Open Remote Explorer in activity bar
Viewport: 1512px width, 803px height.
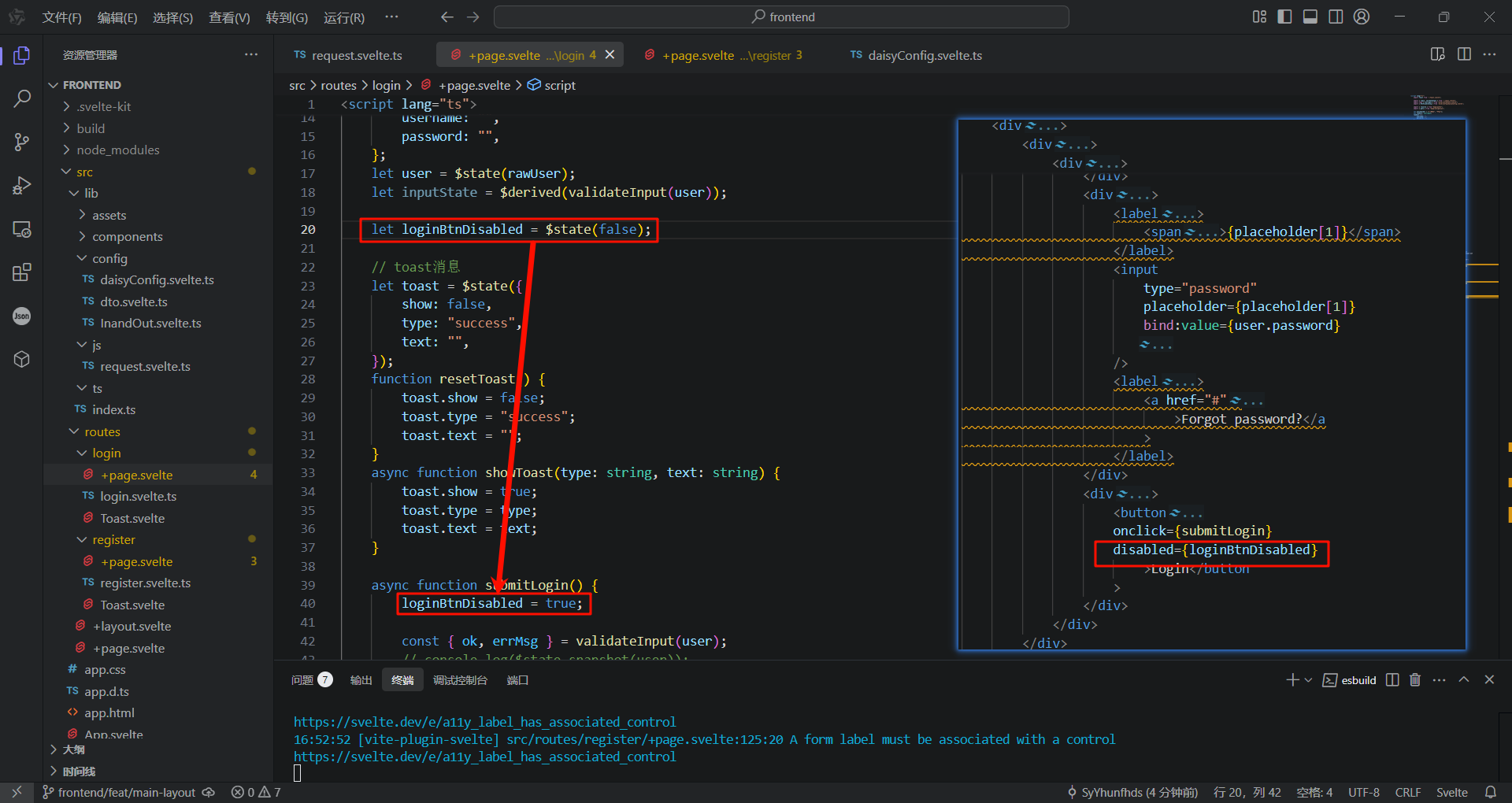coord(22,229)
